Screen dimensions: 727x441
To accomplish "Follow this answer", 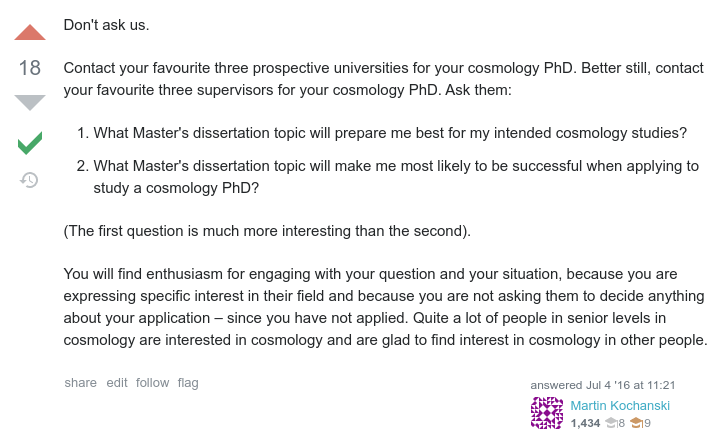I will pos(152,383).
